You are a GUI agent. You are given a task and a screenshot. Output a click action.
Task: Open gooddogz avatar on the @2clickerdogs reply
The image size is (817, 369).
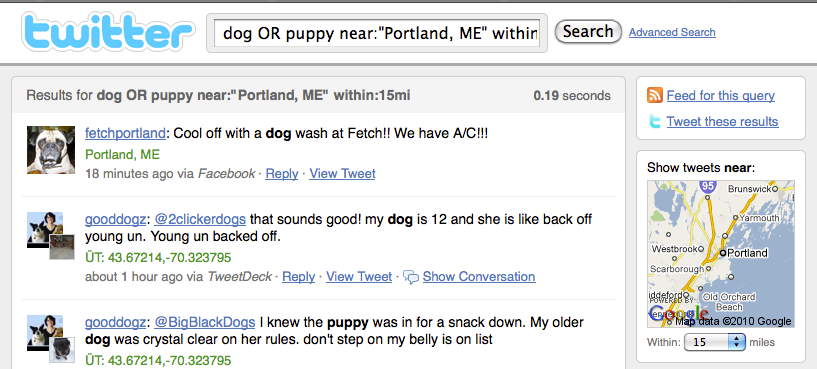[x=51, y=235]
